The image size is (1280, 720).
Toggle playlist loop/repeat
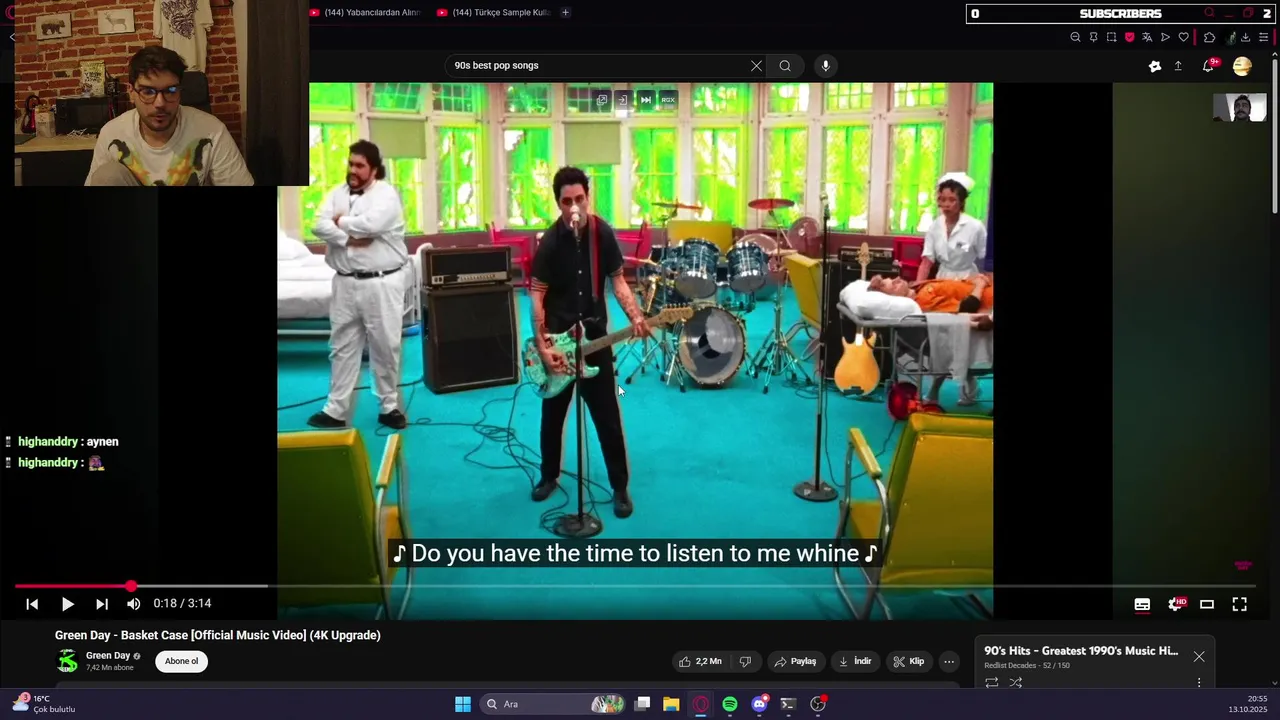tap(992, 683)
